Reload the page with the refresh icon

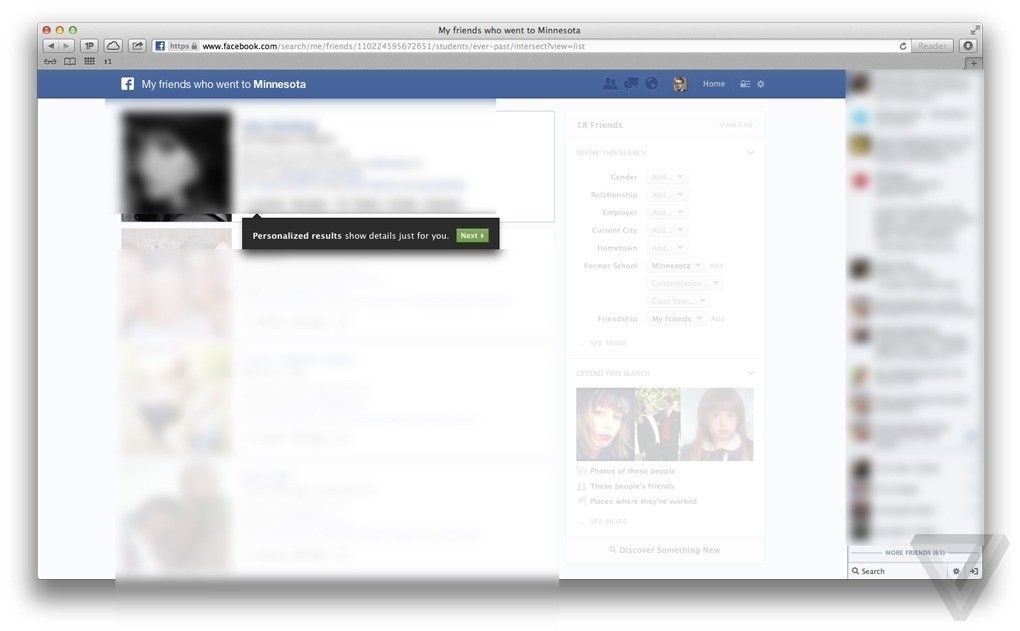pos(903,46)
